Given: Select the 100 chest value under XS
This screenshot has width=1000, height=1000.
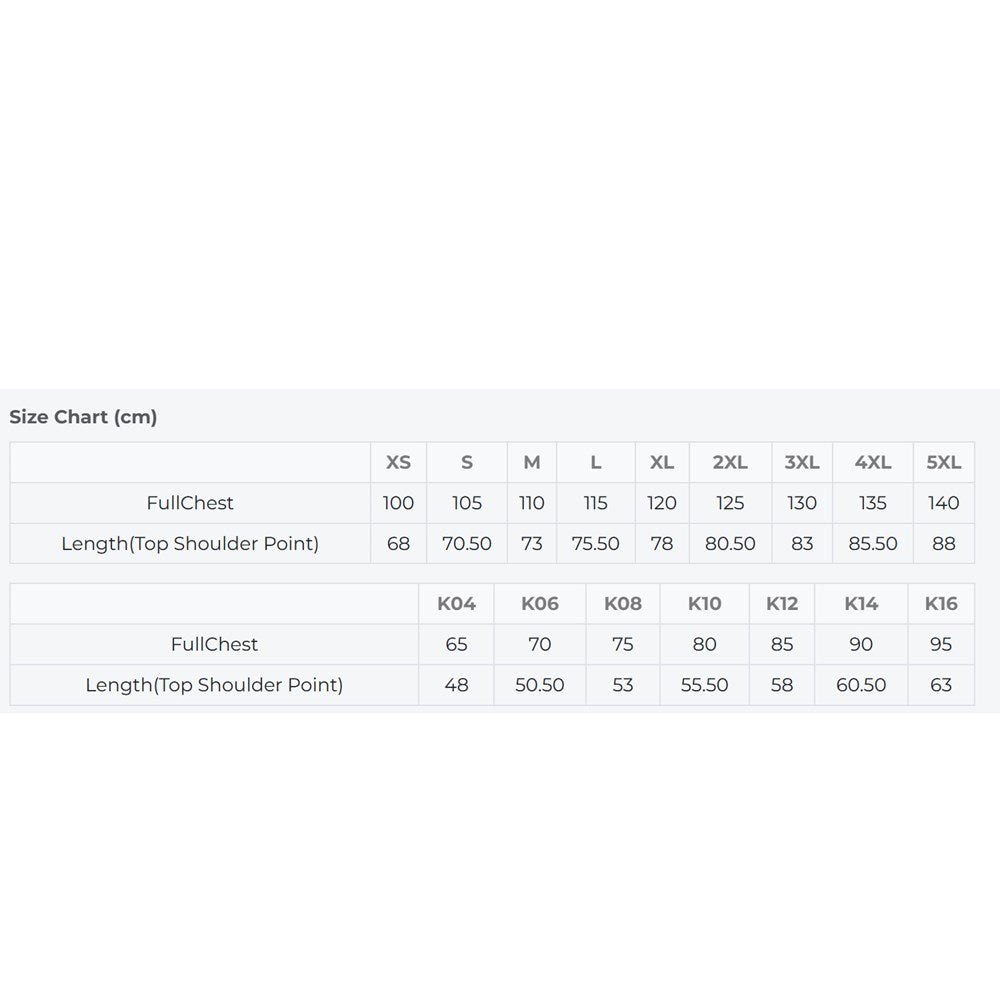Looking at the screenshot, I should (x=398, y=503).
